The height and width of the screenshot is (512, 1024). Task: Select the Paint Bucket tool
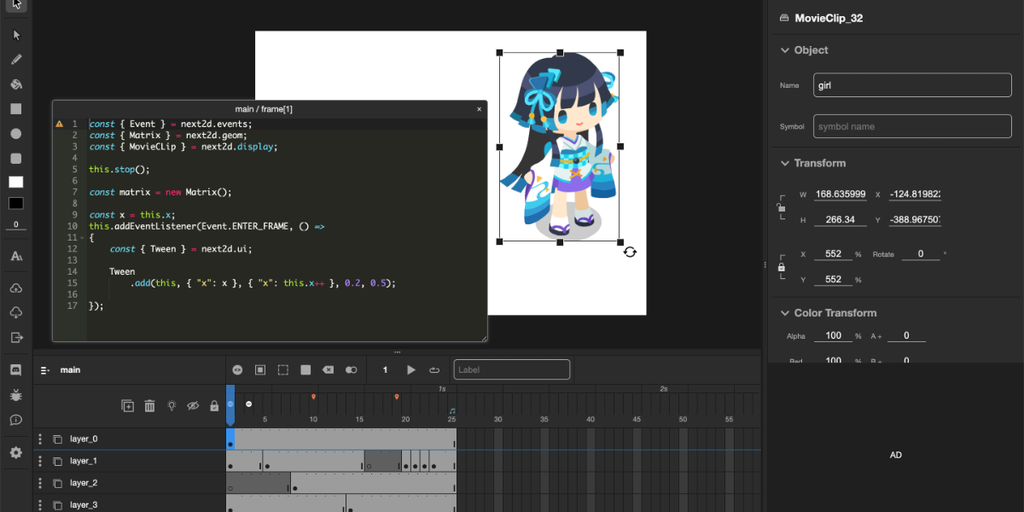pos(16,84)
